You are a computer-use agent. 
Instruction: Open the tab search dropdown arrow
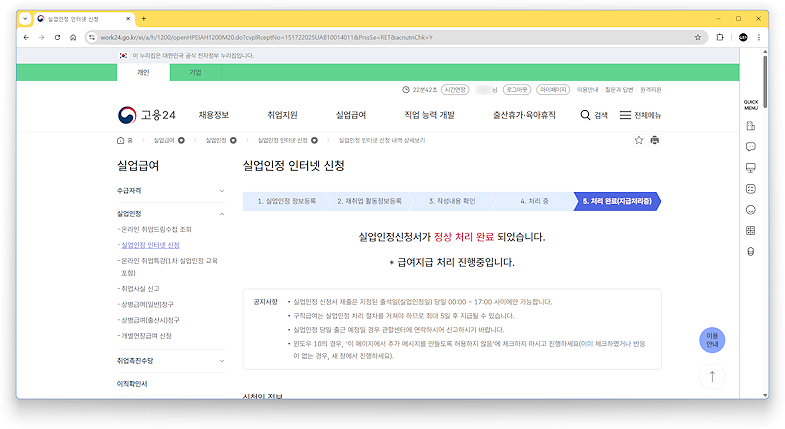click(x=25, y=19)
